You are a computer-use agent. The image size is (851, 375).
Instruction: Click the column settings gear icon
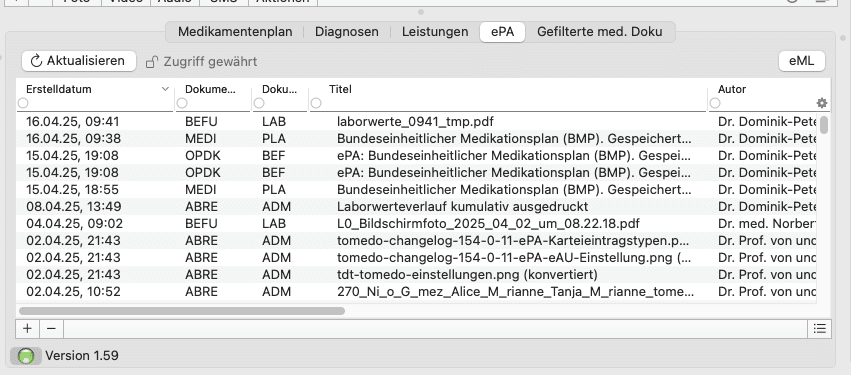point(822,103)
